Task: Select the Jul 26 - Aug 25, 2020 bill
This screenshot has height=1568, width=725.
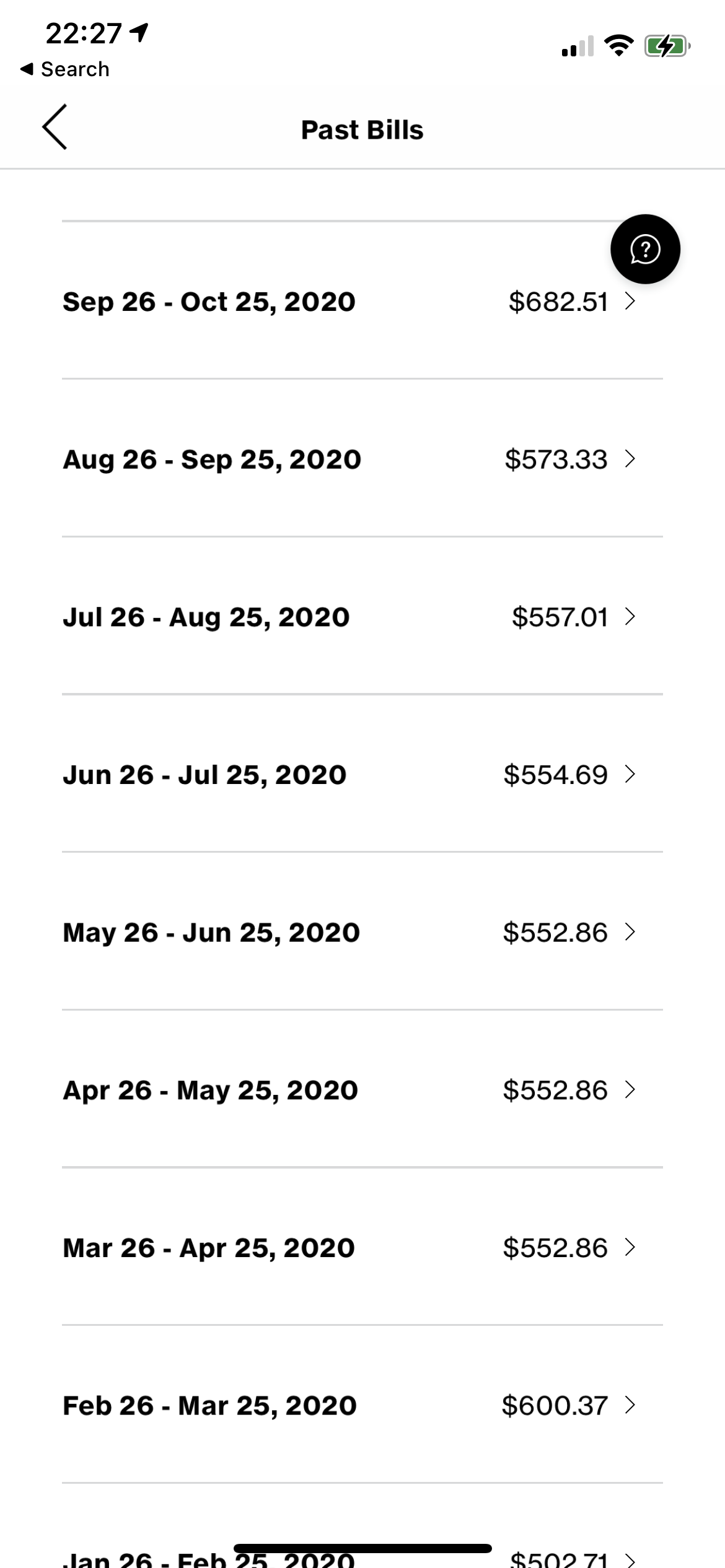Action: click(x=362, y=616)
